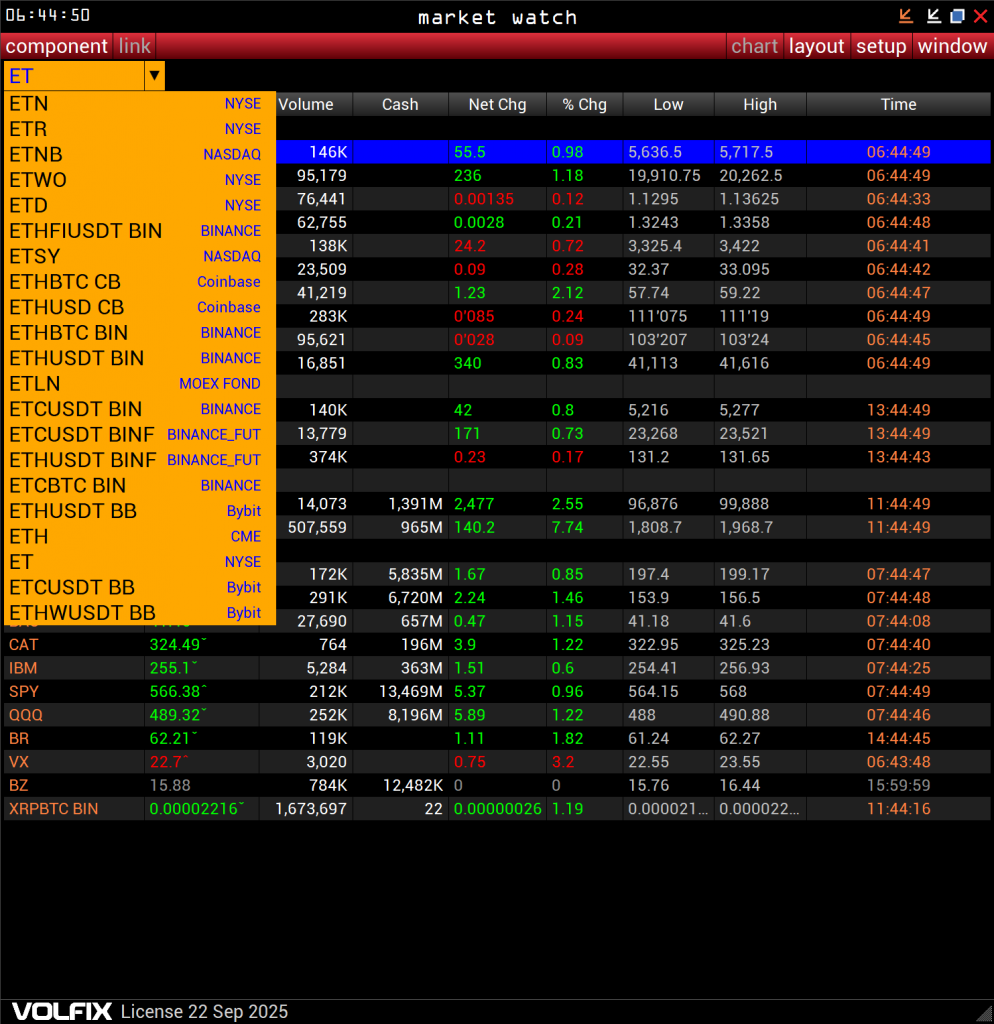Choose ETHUSDT BB Bybit entry

(140, 511)
